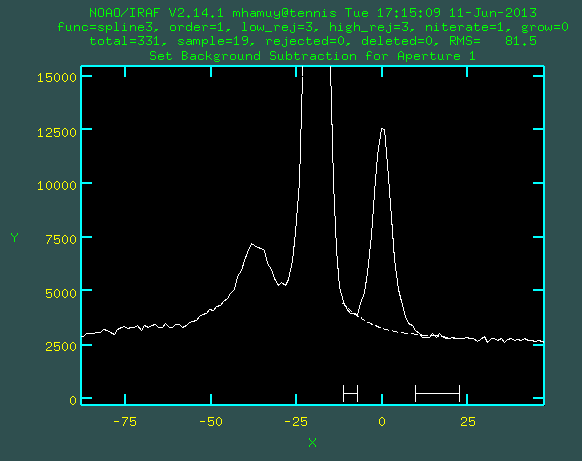Click the 7500 Y-axis tick label
This screenshot has width=582, height=461.
click(x=61, y=239)
